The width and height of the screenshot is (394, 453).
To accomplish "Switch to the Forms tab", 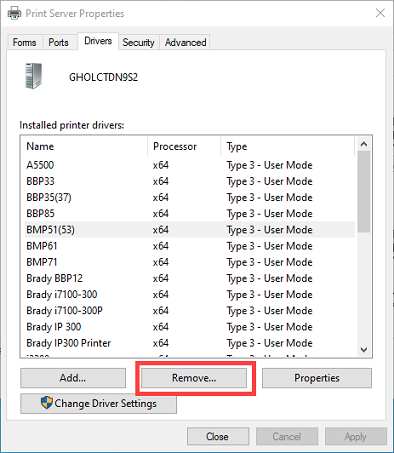I will 24,42.
